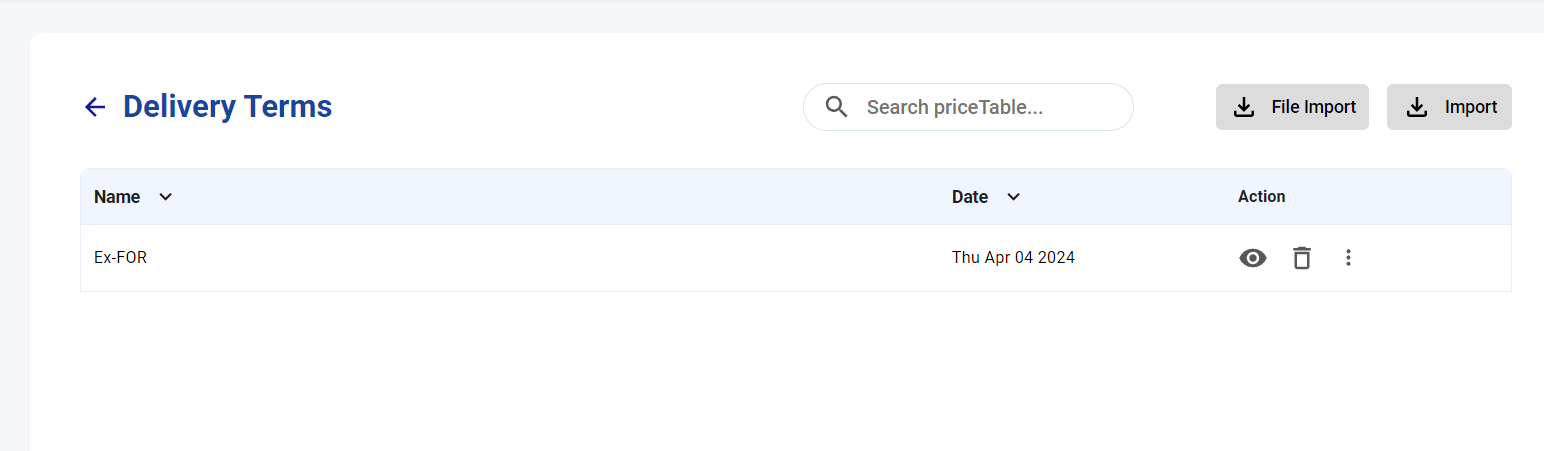1544x451 pixels.
Task: Click the Action column header
Action: (x=1261, y=197)
